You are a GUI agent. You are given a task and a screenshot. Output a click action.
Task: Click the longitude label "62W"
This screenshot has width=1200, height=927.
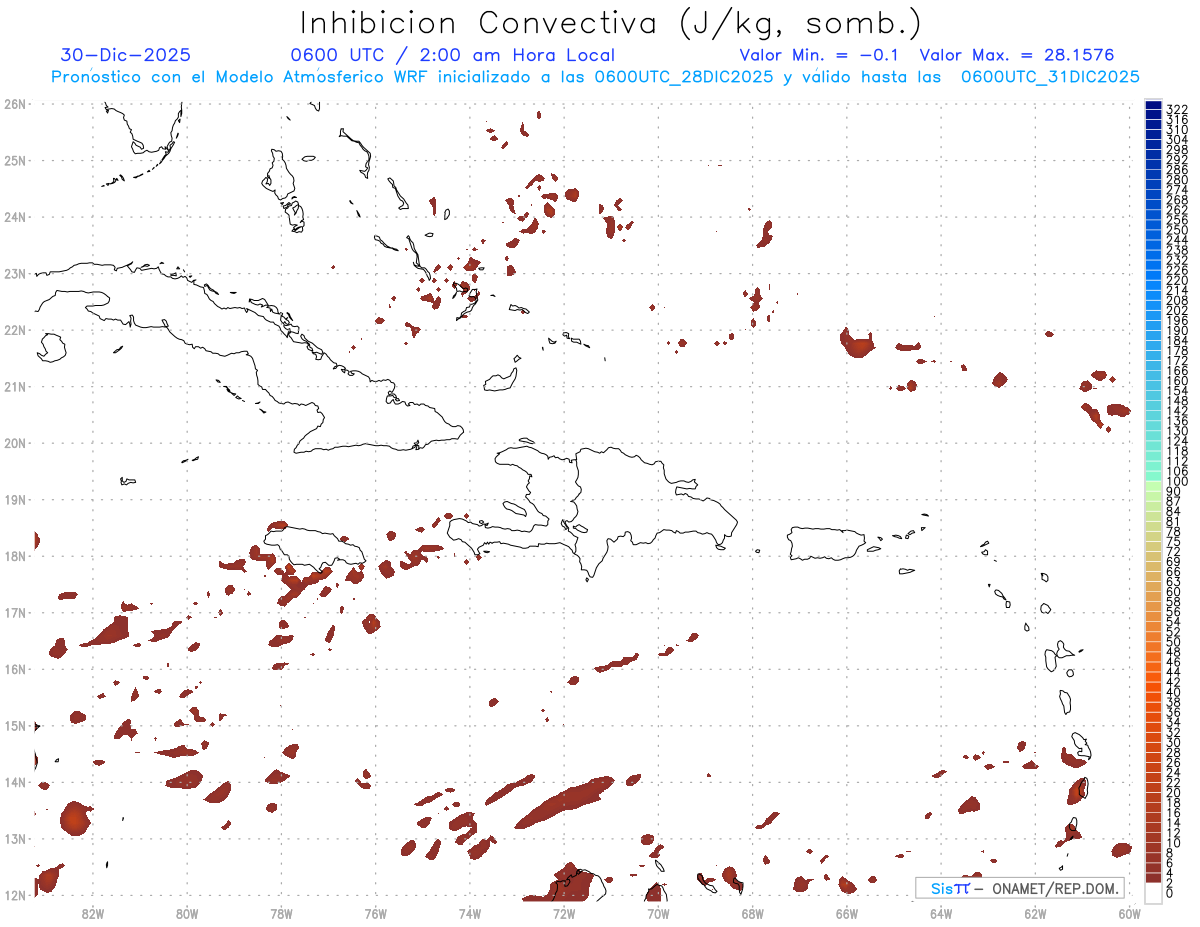tap(1035, 913)
